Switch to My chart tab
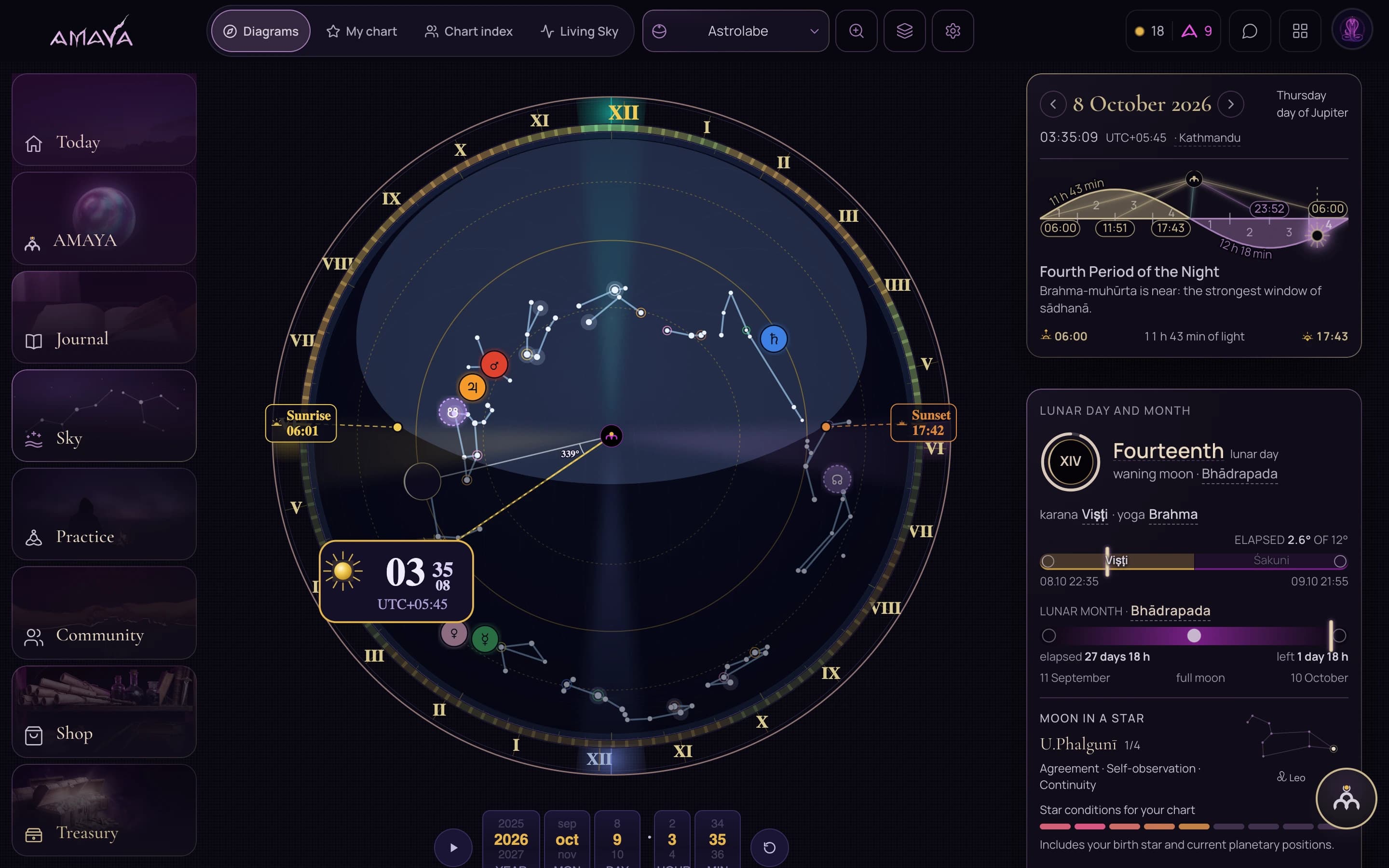 point(362,31)
